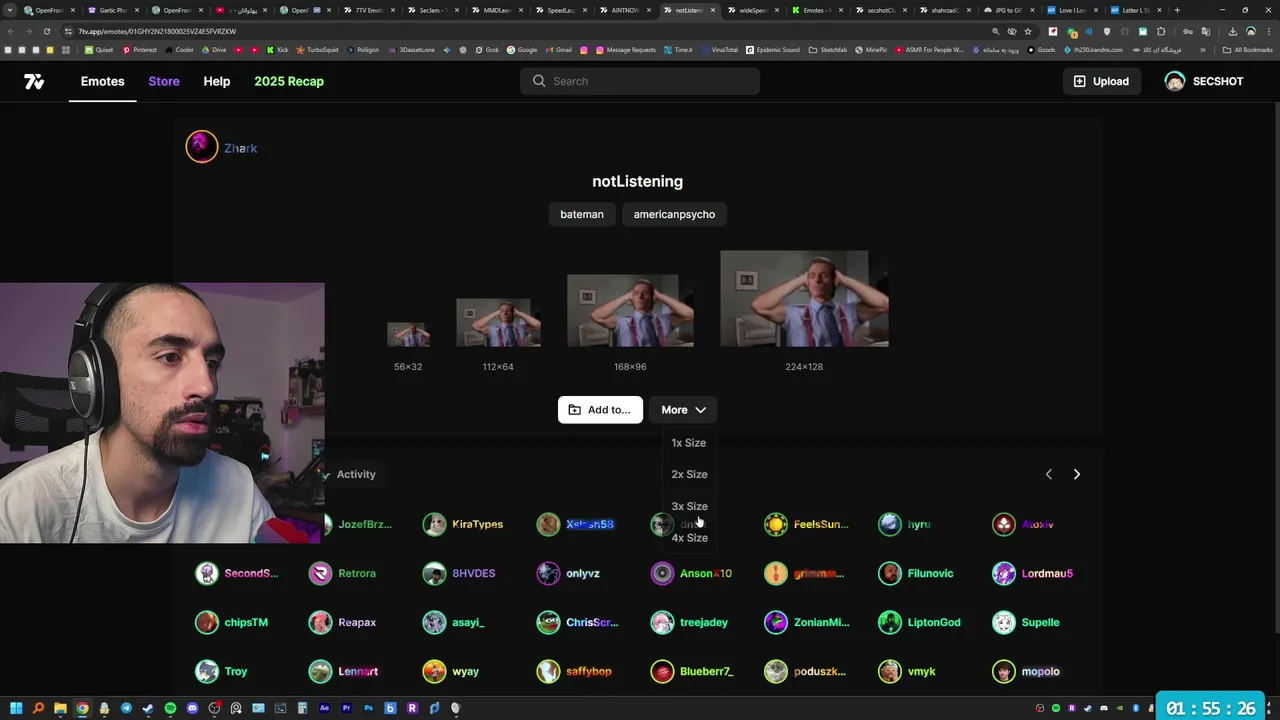Click the Upload plus icon
Viewport: 1280px width, 720px height.
[1079, 81]
